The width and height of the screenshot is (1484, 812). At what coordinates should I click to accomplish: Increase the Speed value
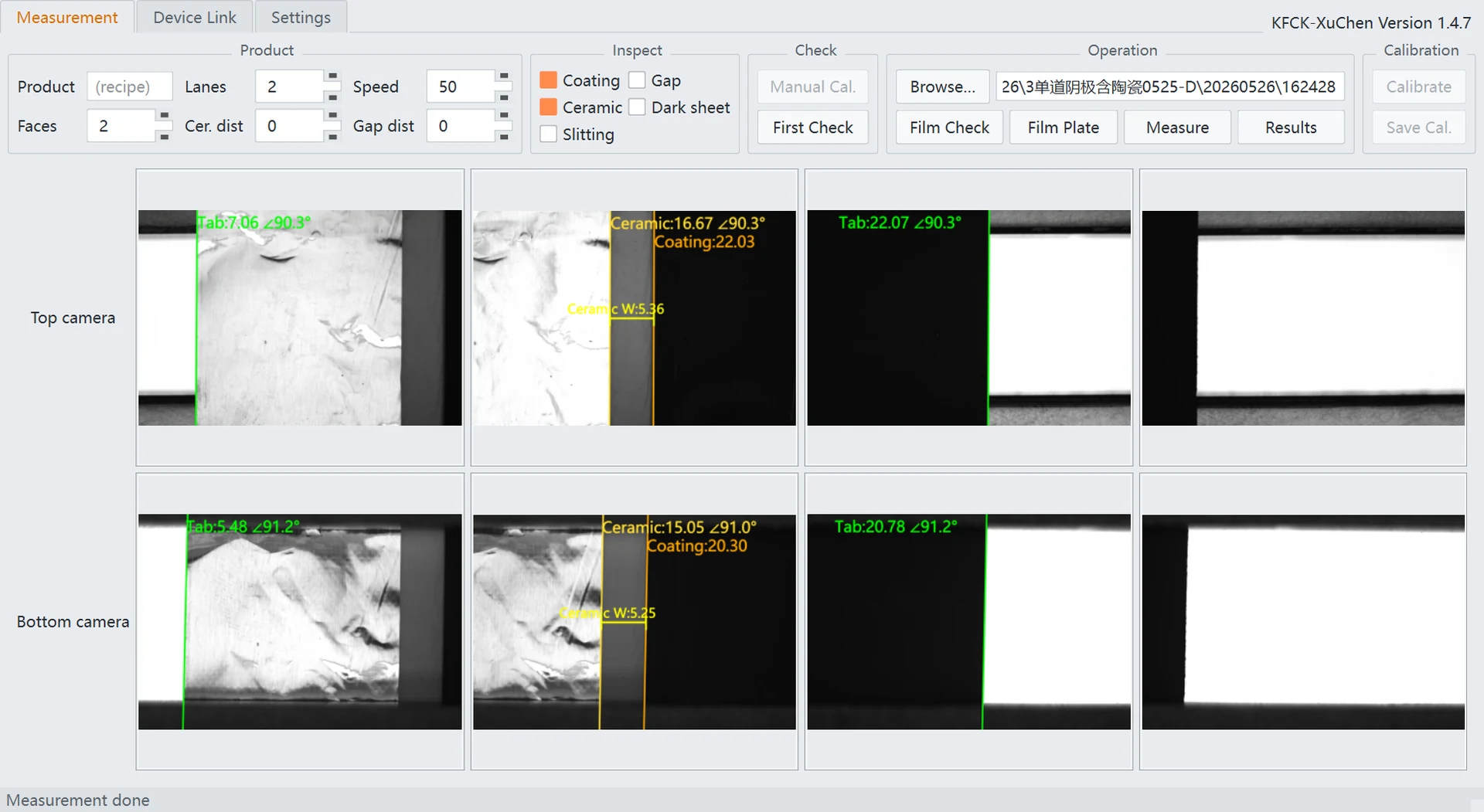[x=504, y=76]
